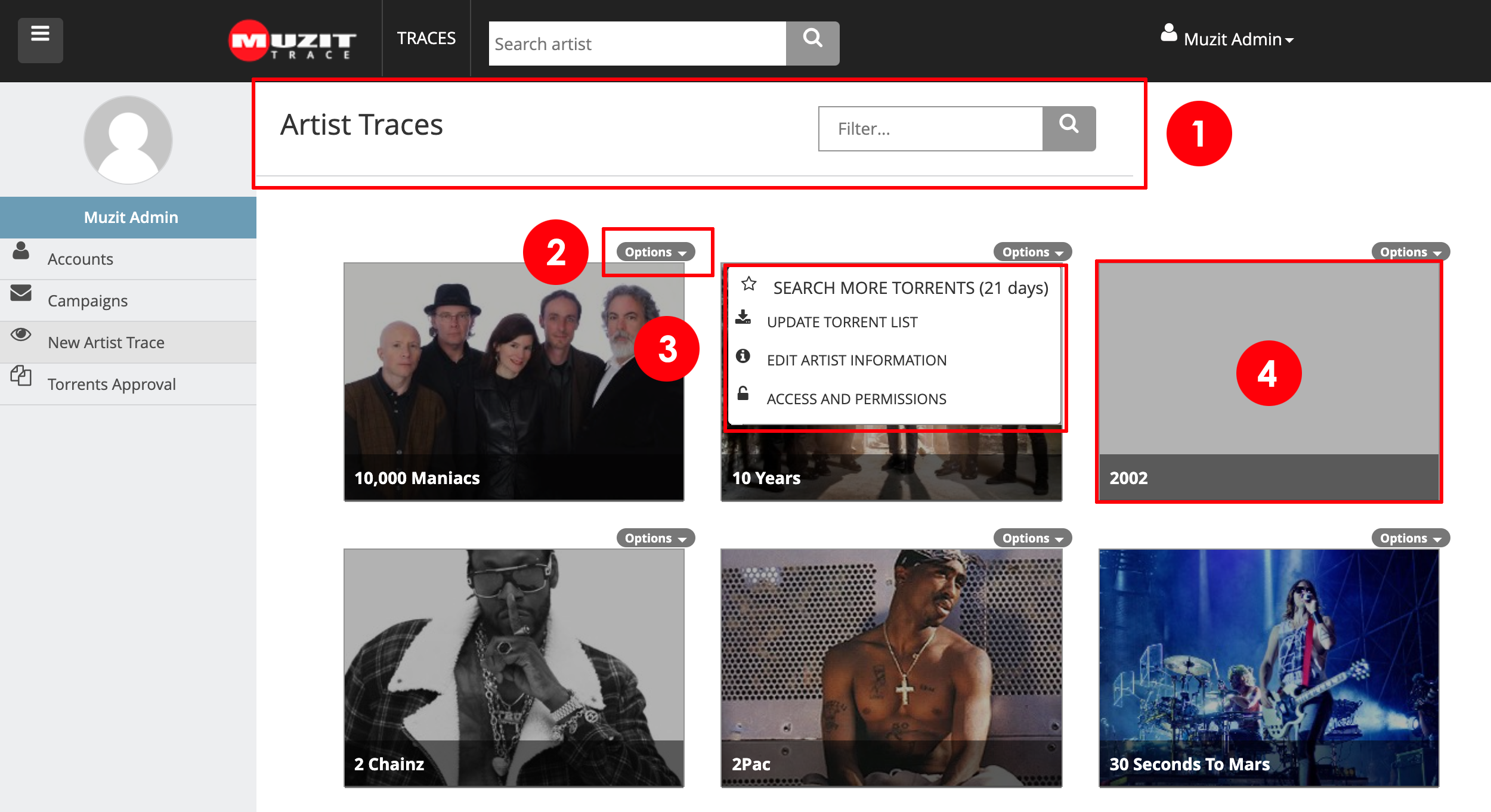
Task: Click the star icon by Search More Torrents
Action: pos(749,284)
